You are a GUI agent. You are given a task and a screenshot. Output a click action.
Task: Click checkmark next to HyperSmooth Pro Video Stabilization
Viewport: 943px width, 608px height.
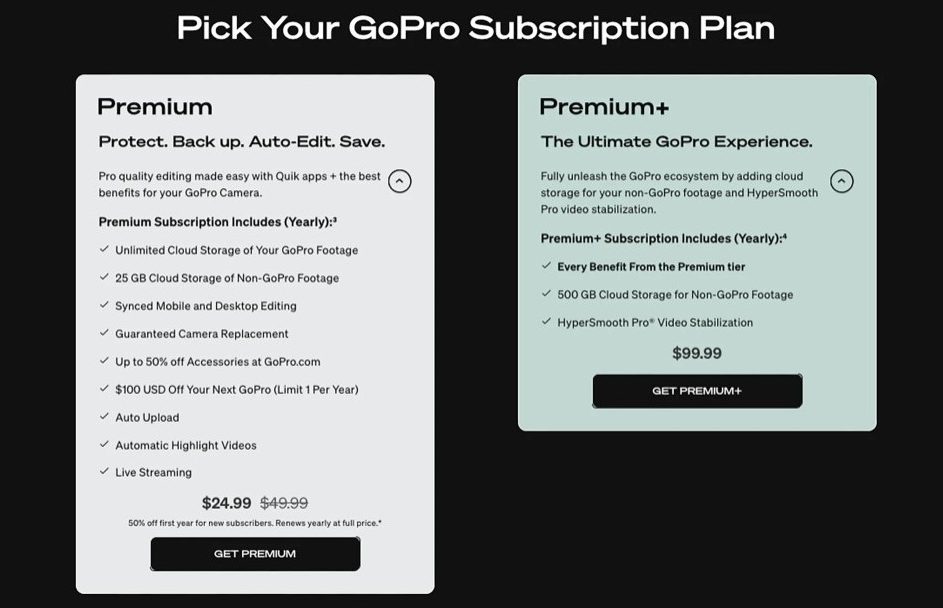click(x=546, y=322)
